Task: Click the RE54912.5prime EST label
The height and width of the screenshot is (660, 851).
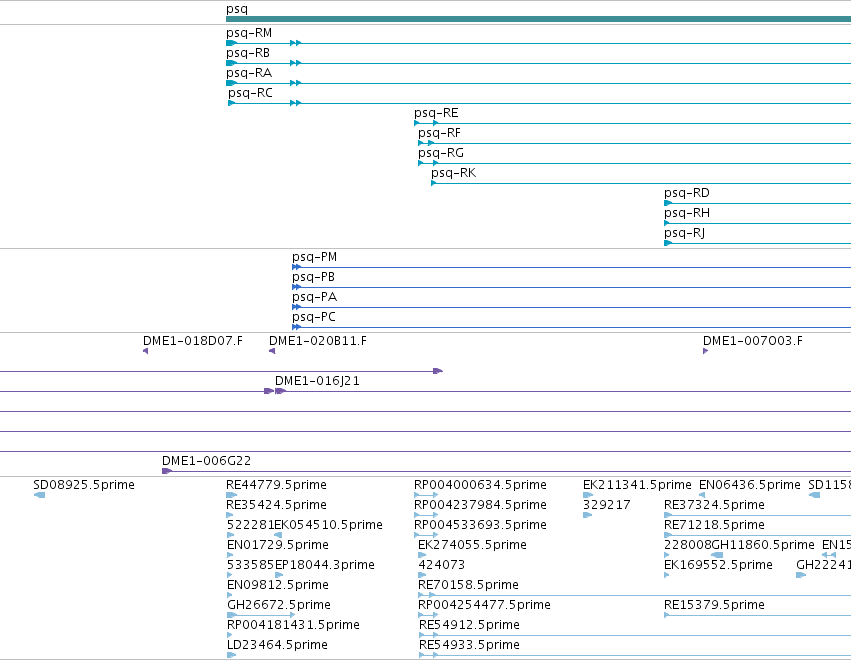Action: [469, 626]
